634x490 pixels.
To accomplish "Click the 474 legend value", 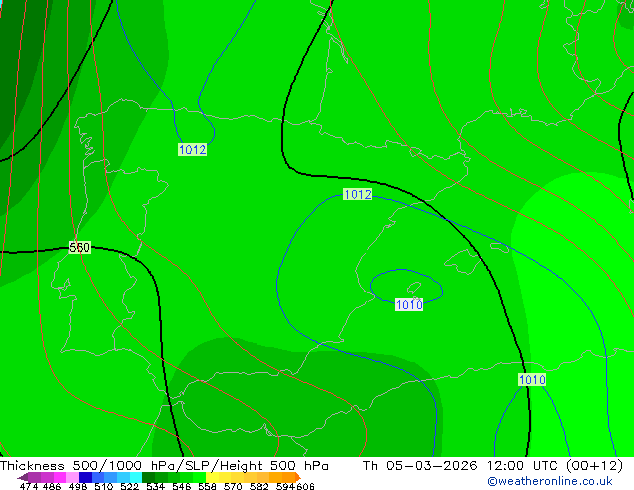I will coord(29,486).
